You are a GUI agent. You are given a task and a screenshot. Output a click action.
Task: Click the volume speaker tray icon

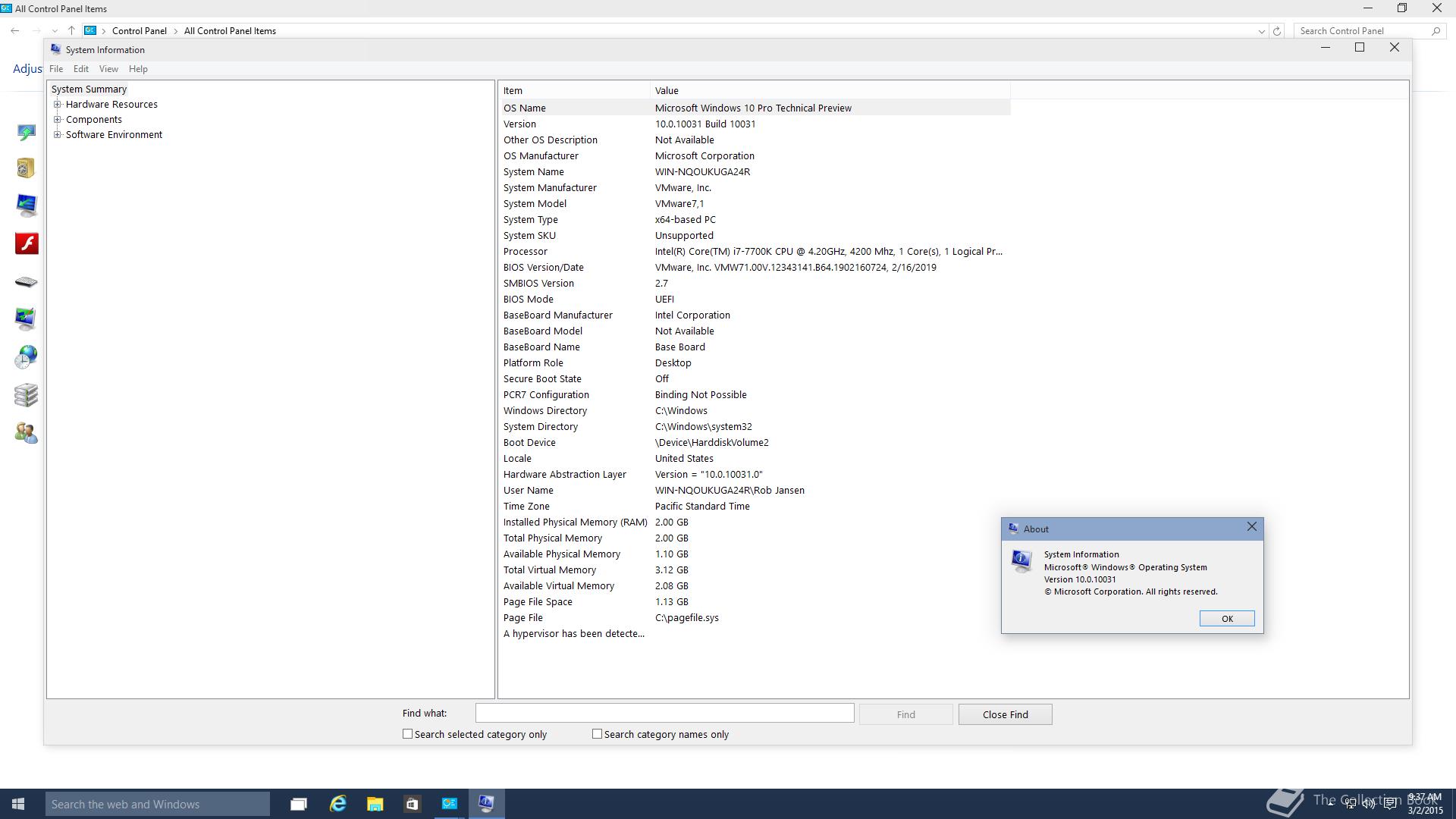tap(1370, 805)
